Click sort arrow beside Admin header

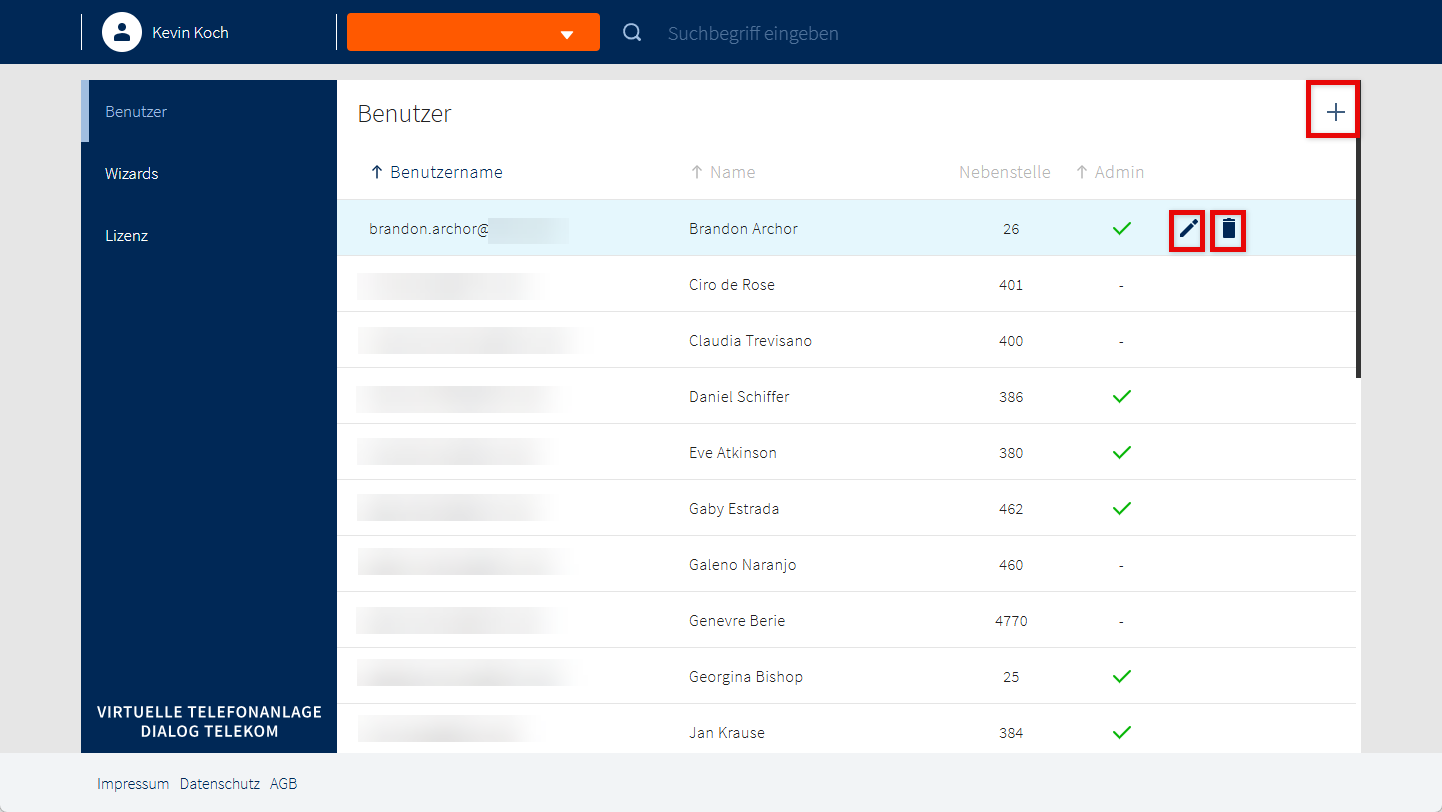(x=1081, y=172)
